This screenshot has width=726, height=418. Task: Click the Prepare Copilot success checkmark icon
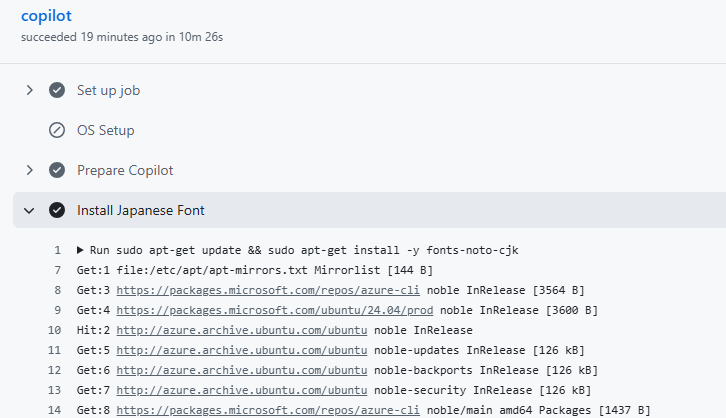(x=57, y=170)
